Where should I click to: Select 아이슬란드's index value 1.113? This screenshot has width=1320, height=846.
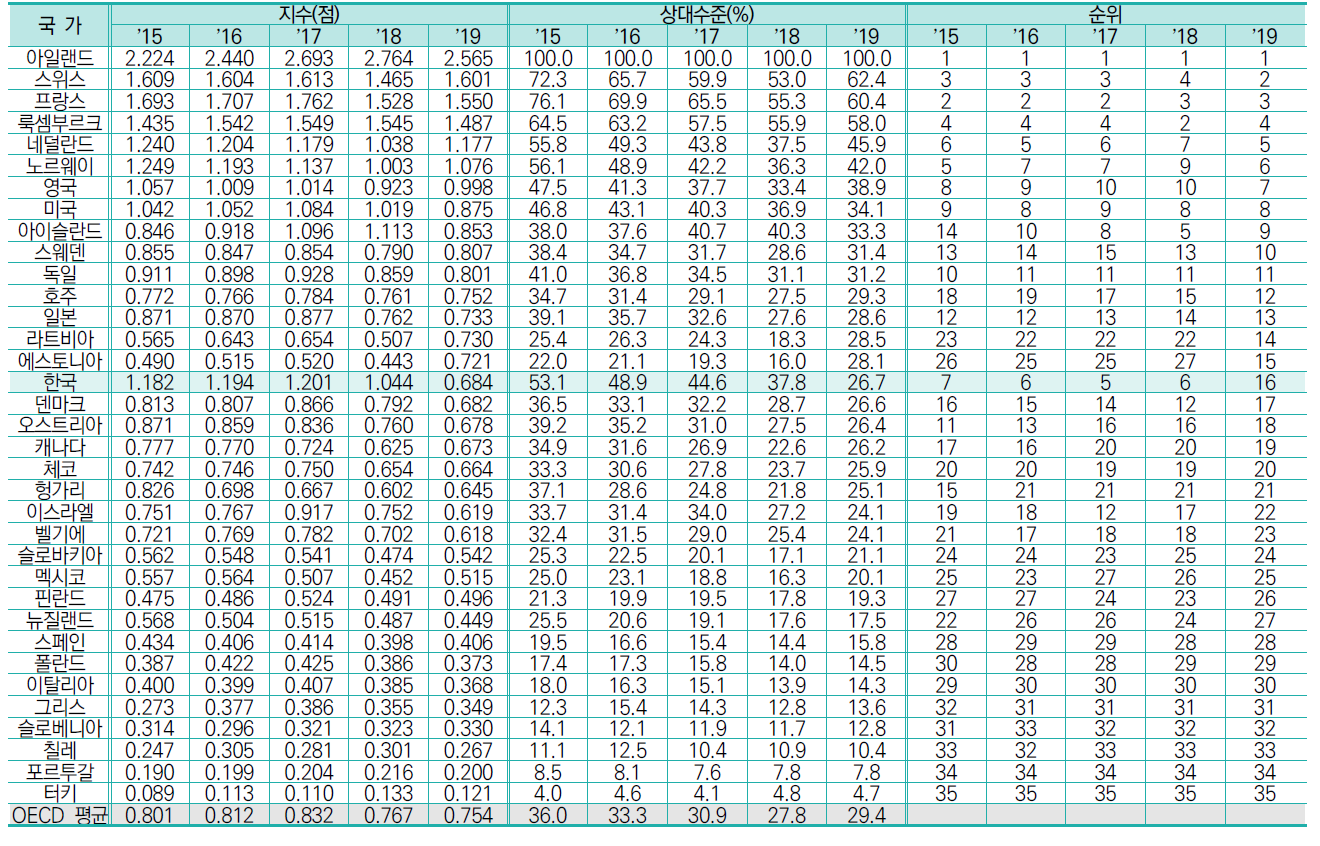[x=388, y=230]
